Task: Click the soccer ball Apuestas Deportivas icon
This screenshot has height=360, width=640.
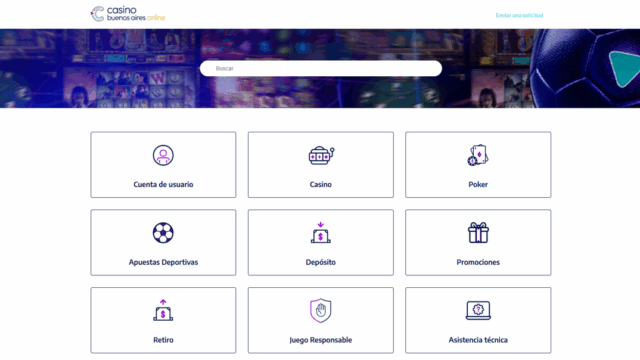Action: 163,233
